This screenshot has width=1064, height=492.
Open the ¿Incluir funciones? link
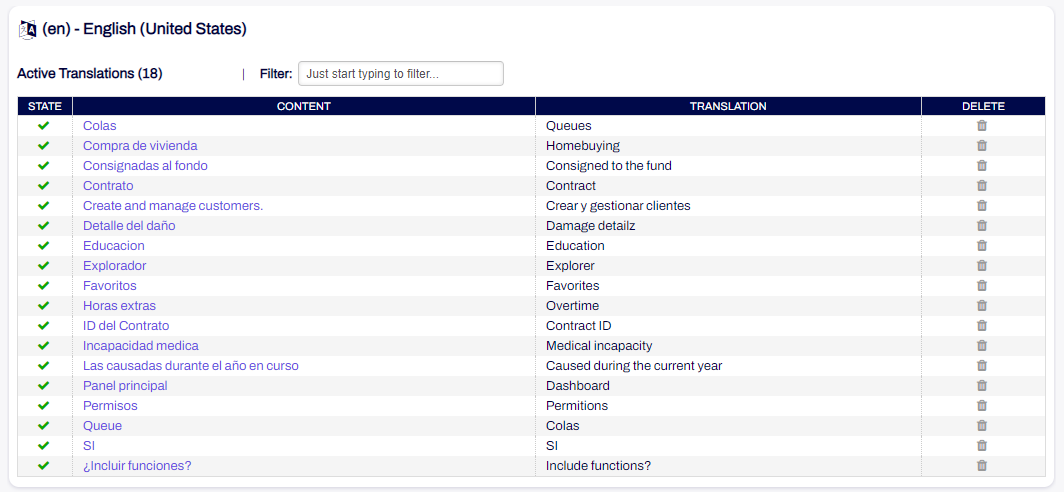(137, 466)
